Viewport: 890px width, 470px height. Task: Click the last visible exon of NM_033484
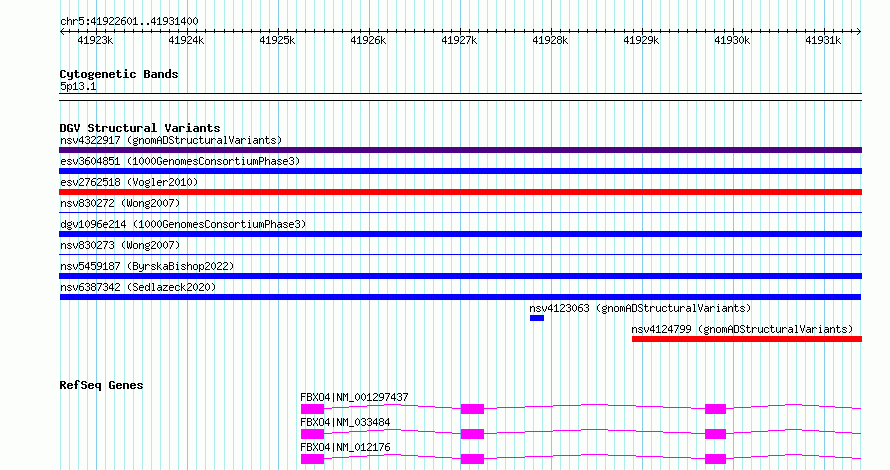click(716, 434)
